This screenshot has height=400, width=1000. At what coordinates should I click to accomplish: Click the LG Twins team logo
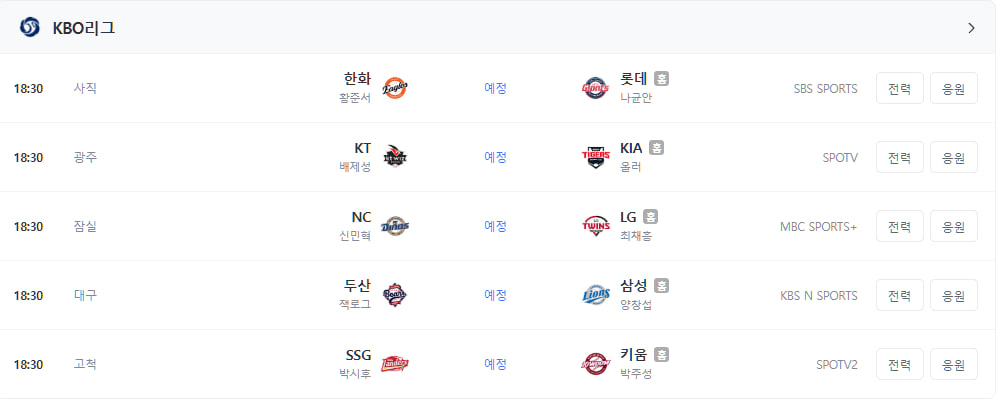click(596, 226)
